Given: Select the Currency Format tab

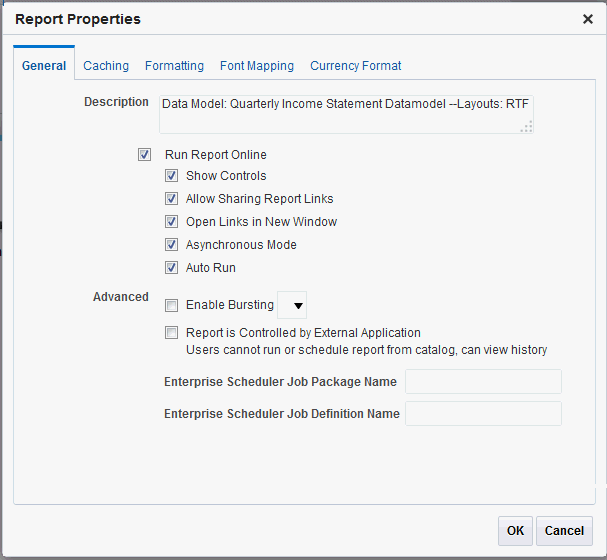Looking at the screenshot, I should (355, 65).
